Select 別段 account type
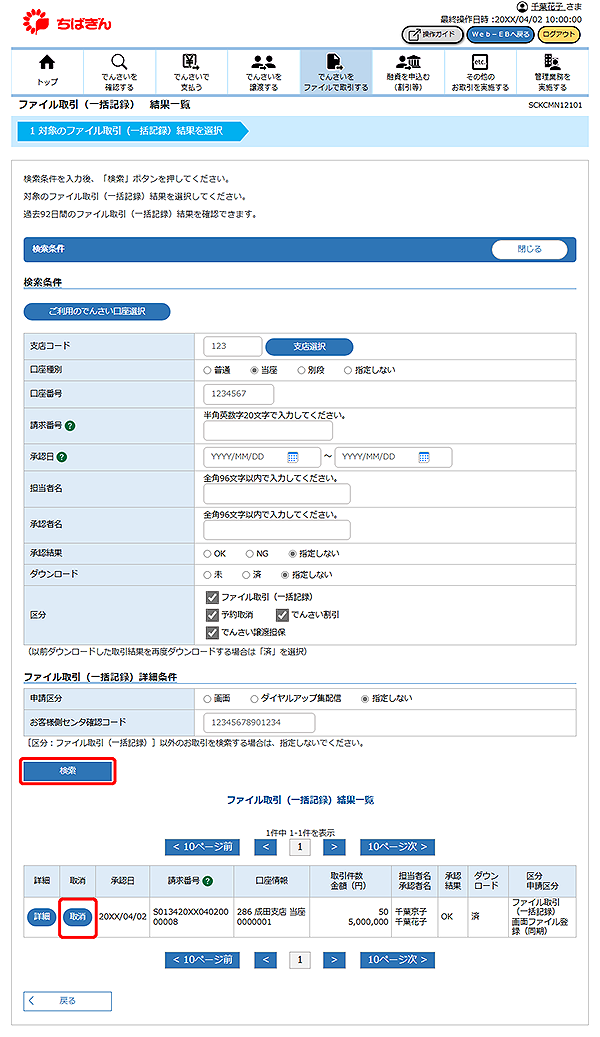600x1037 pixels. coord(301,370)
